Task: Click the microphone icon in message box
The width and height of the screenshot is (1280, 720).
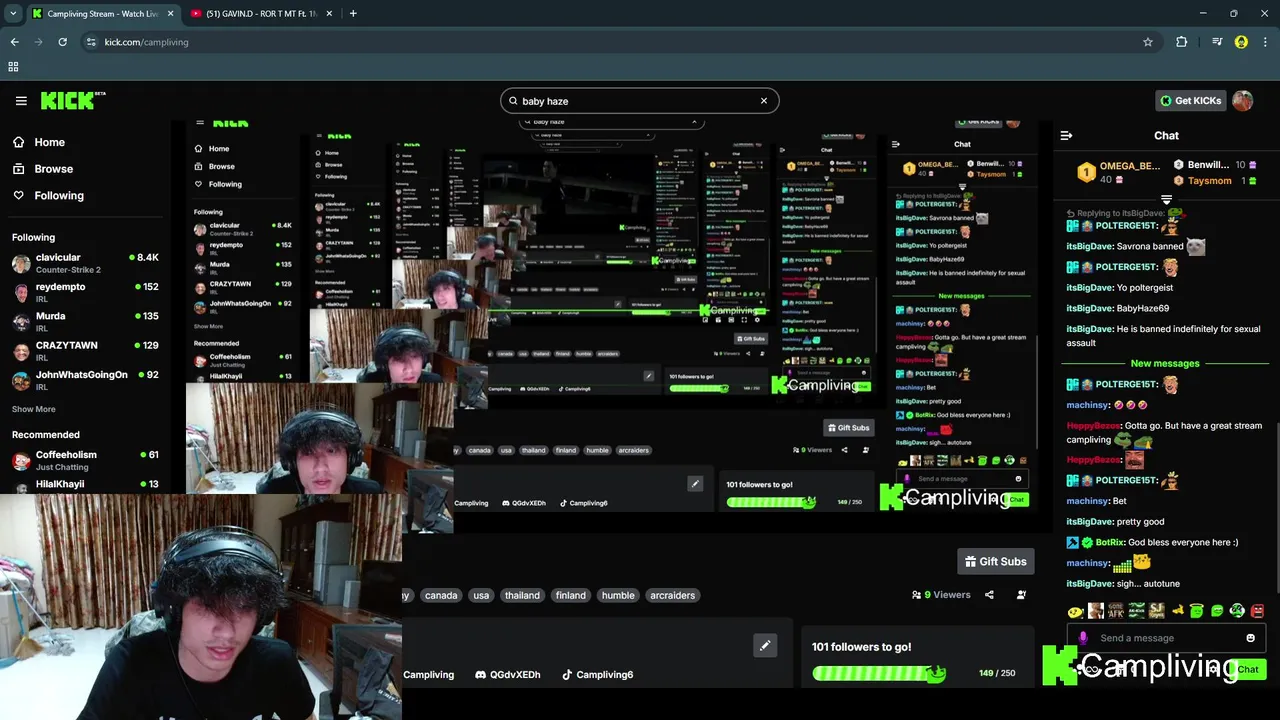Action: (1083, 638)
